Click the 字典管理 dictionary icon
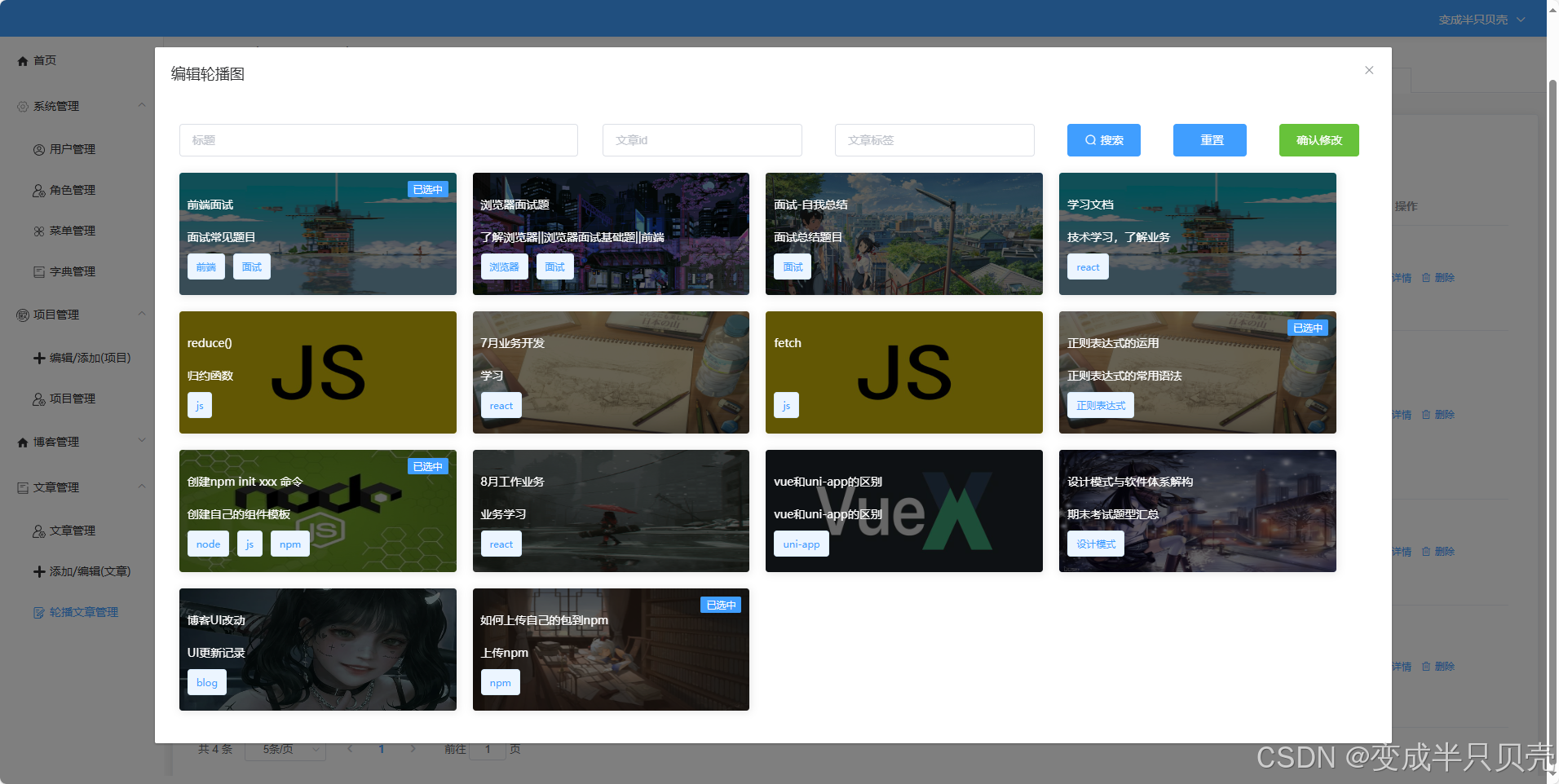This screenshot has width=1559, height=784. [38, 271]
